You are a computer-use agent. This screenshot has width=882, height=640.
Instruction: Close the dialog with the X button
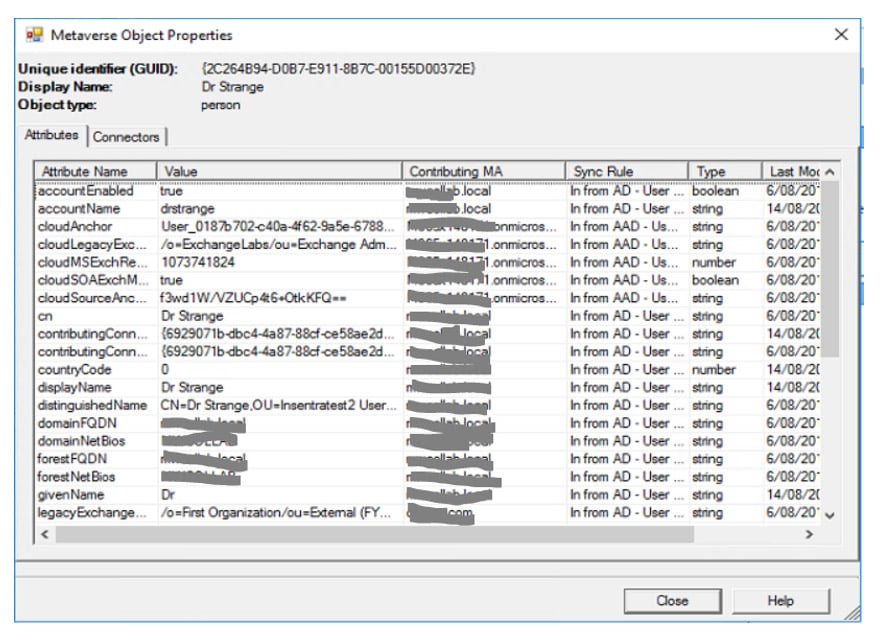[x=840, y=35]
